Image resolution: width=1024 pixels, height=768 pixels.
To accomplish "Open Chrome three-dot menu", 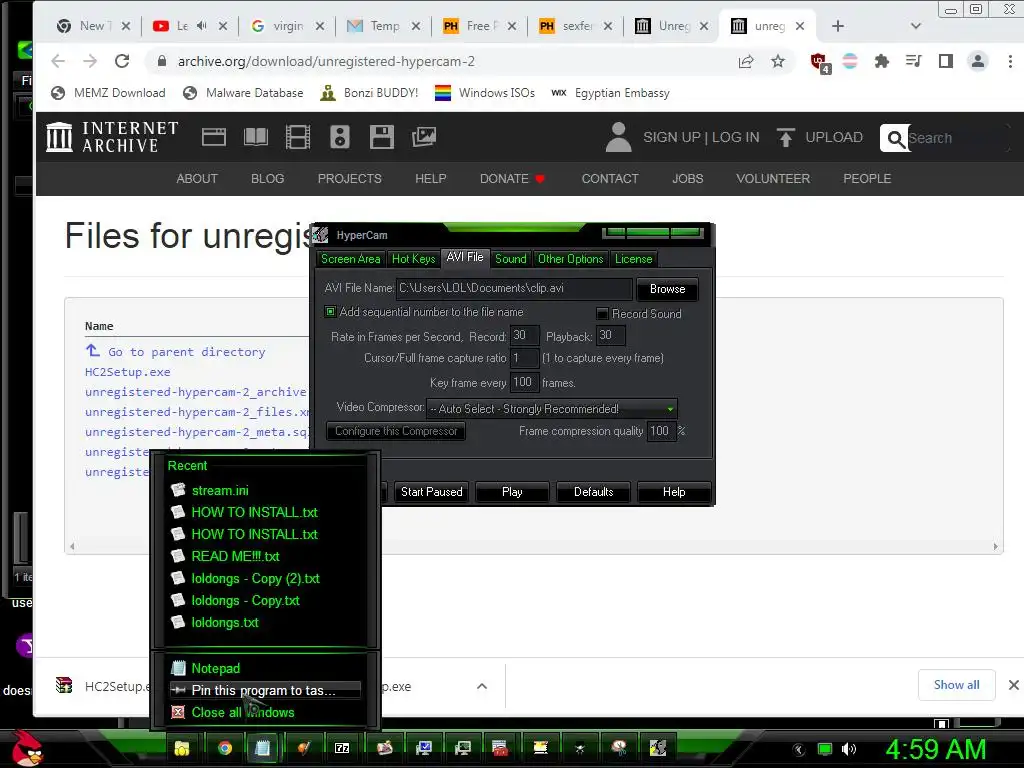I will coord(1010,61).
